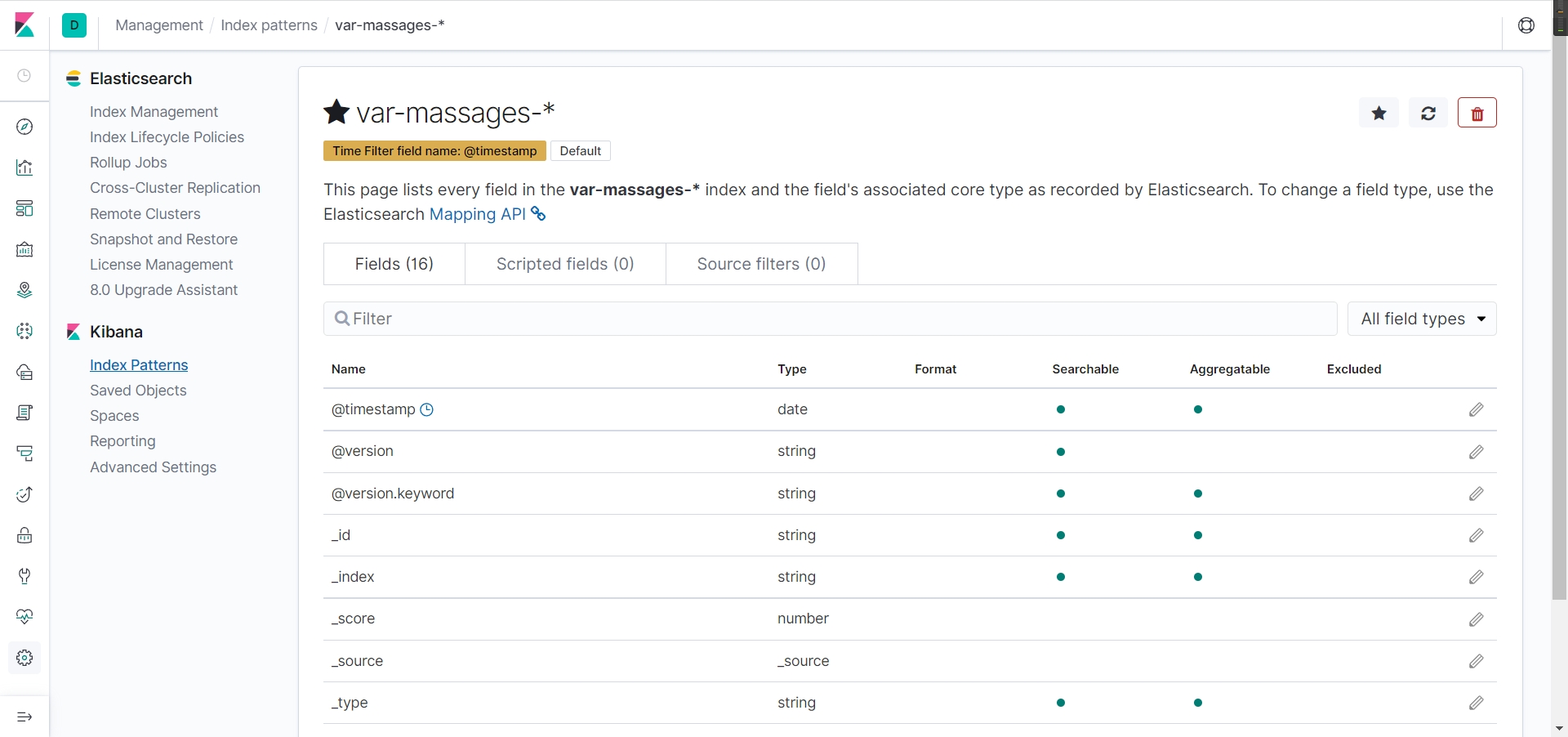Viewport: 1568px width, 737px height.
Task: Click the Management gear icon in sidebar
Action: 24,658
